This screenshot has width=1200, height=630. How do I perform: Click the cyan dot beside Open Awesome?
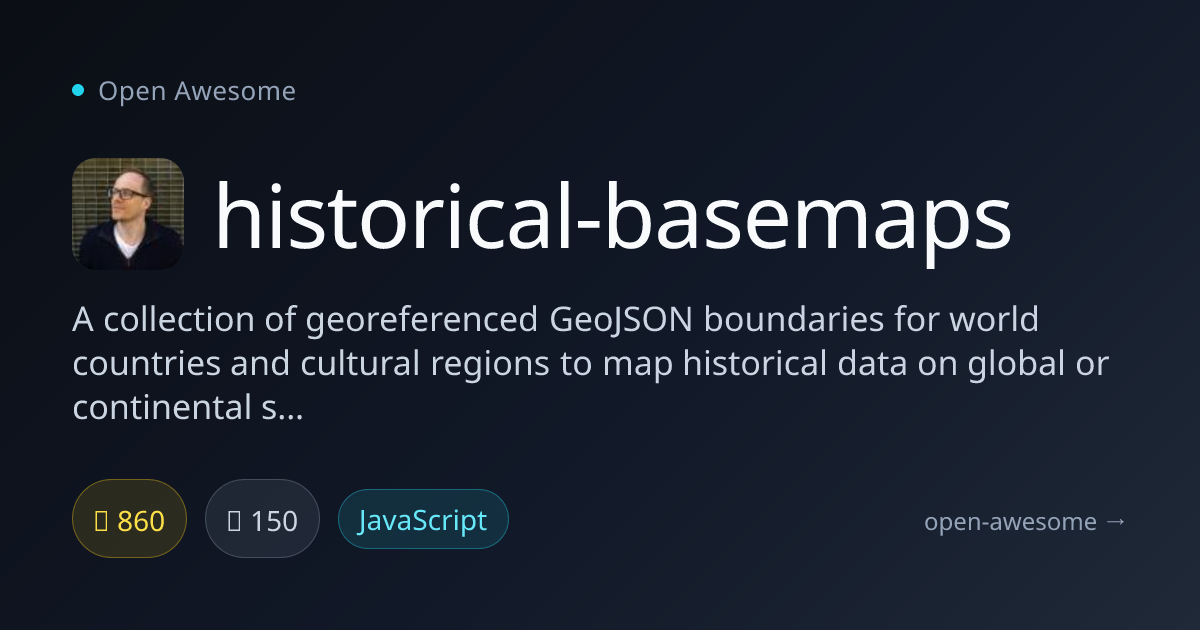tap(78, 91)
